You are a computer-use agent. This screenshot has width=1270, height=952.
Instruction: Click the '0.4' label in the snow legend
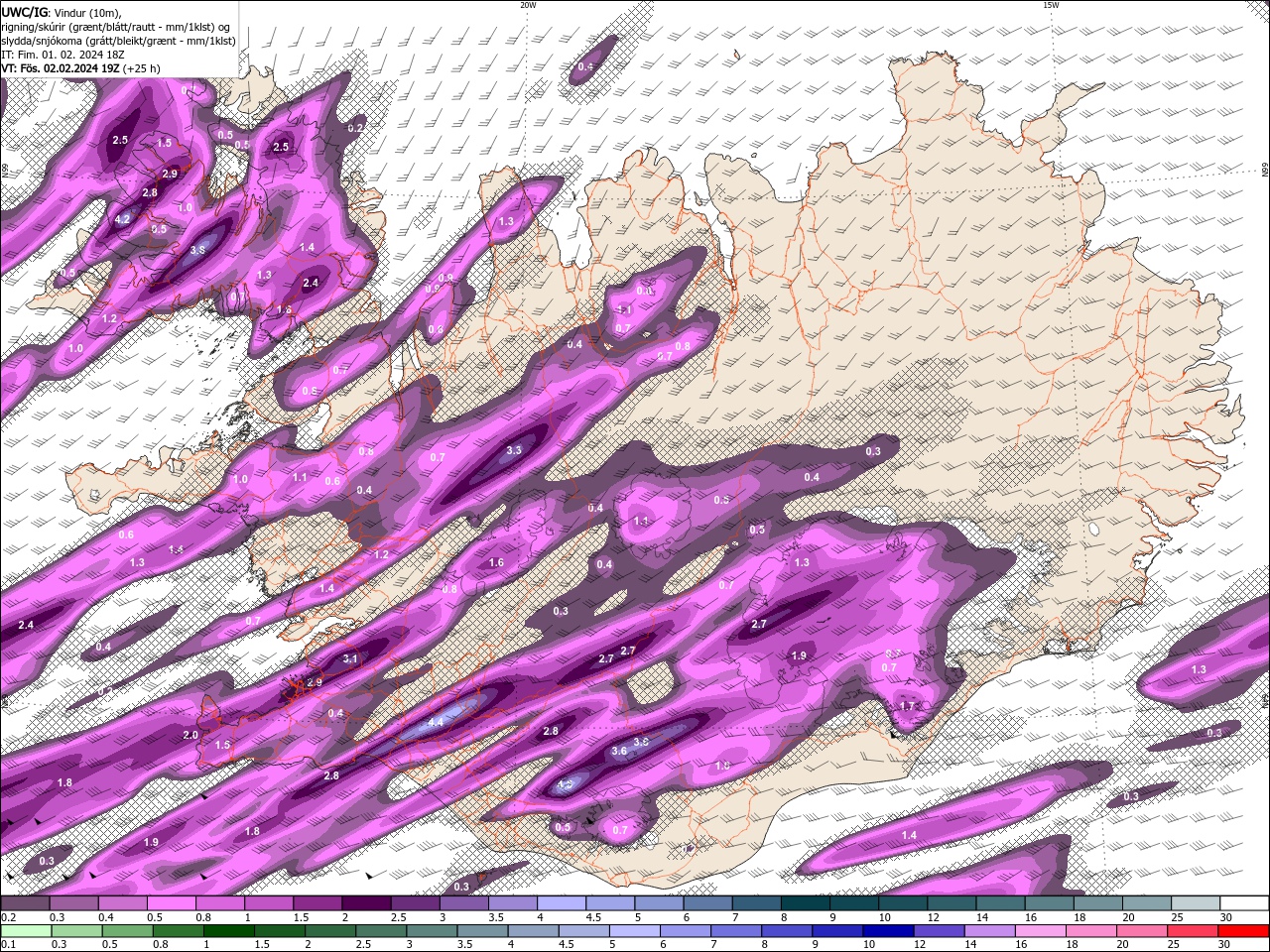(104, 917)
